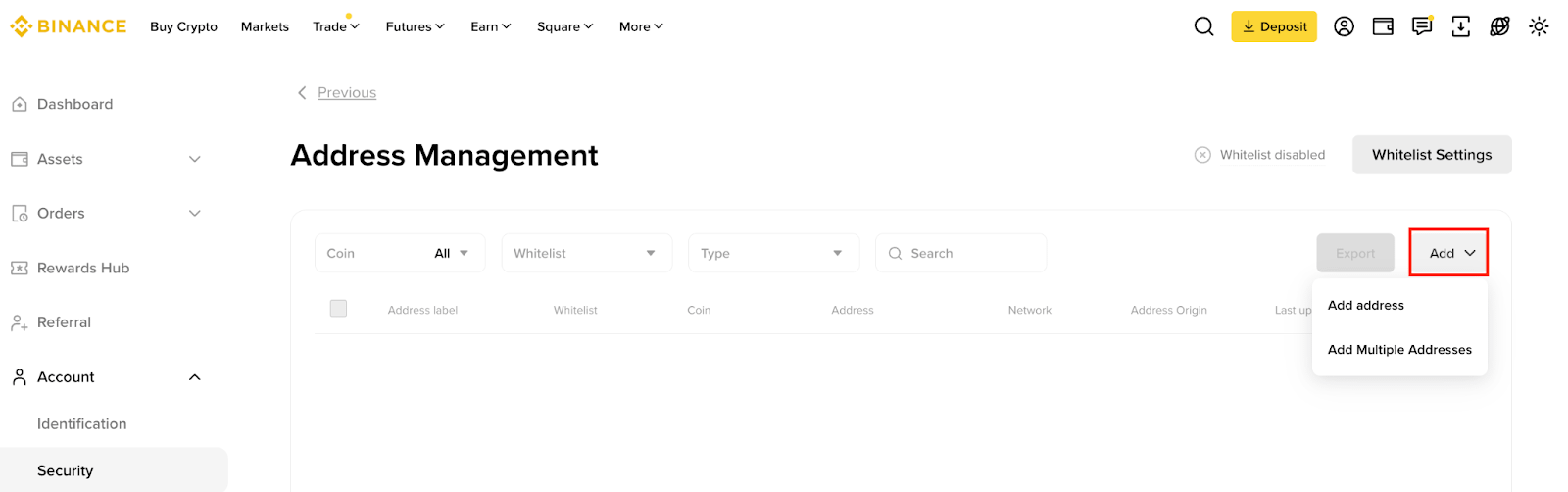This screenshot has height=492, width=1568.
Task: Click the Account person icon
Action: [x=20, y=377]
